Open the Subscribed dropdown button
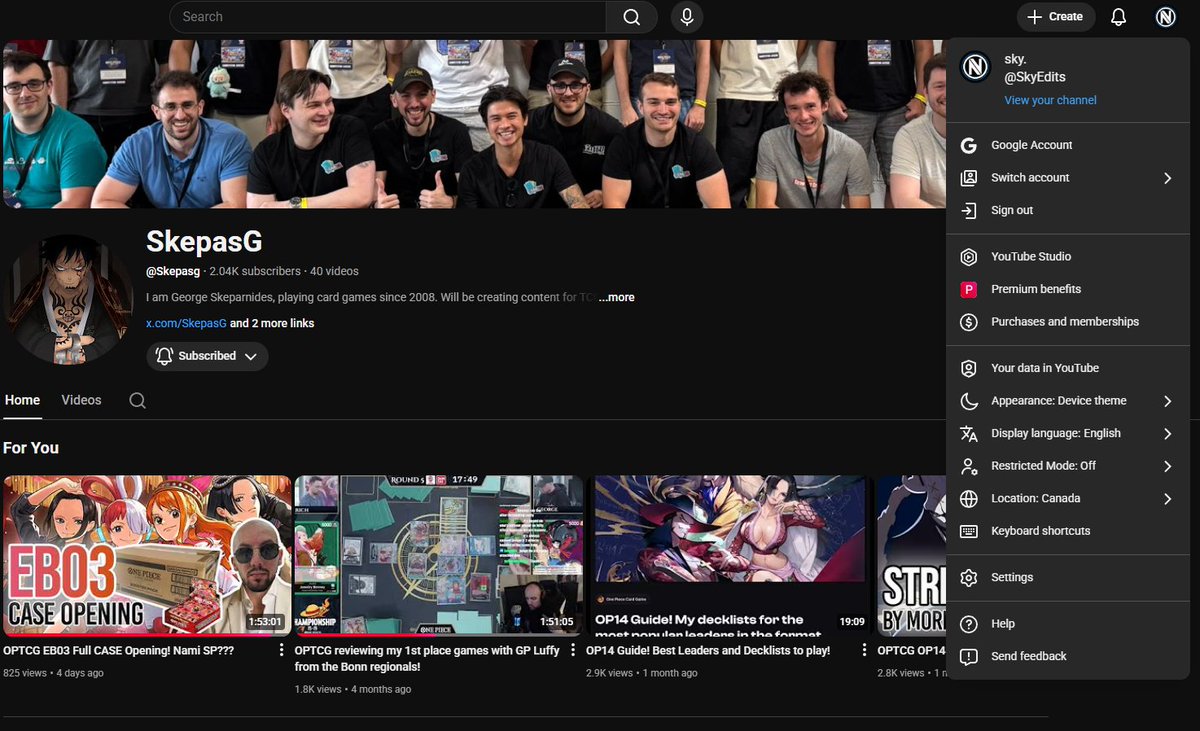Viewport: 1200px width, 731px height. pyautogui.click(x=207, y=356)
